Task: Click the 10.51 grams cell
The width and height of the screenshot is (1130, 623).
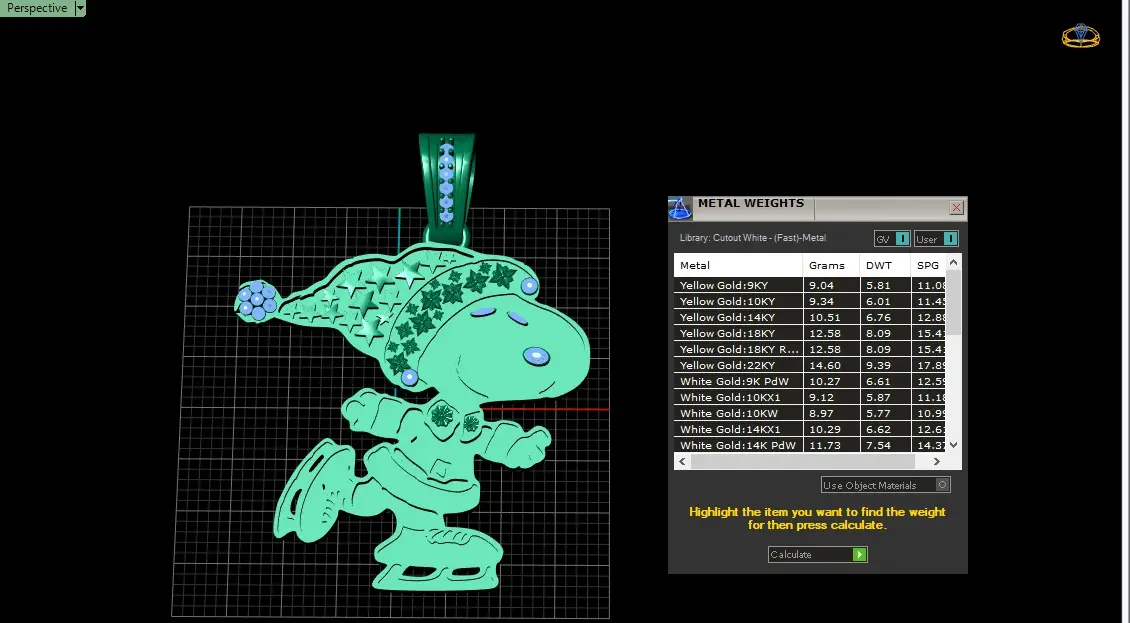Action: 831,317
